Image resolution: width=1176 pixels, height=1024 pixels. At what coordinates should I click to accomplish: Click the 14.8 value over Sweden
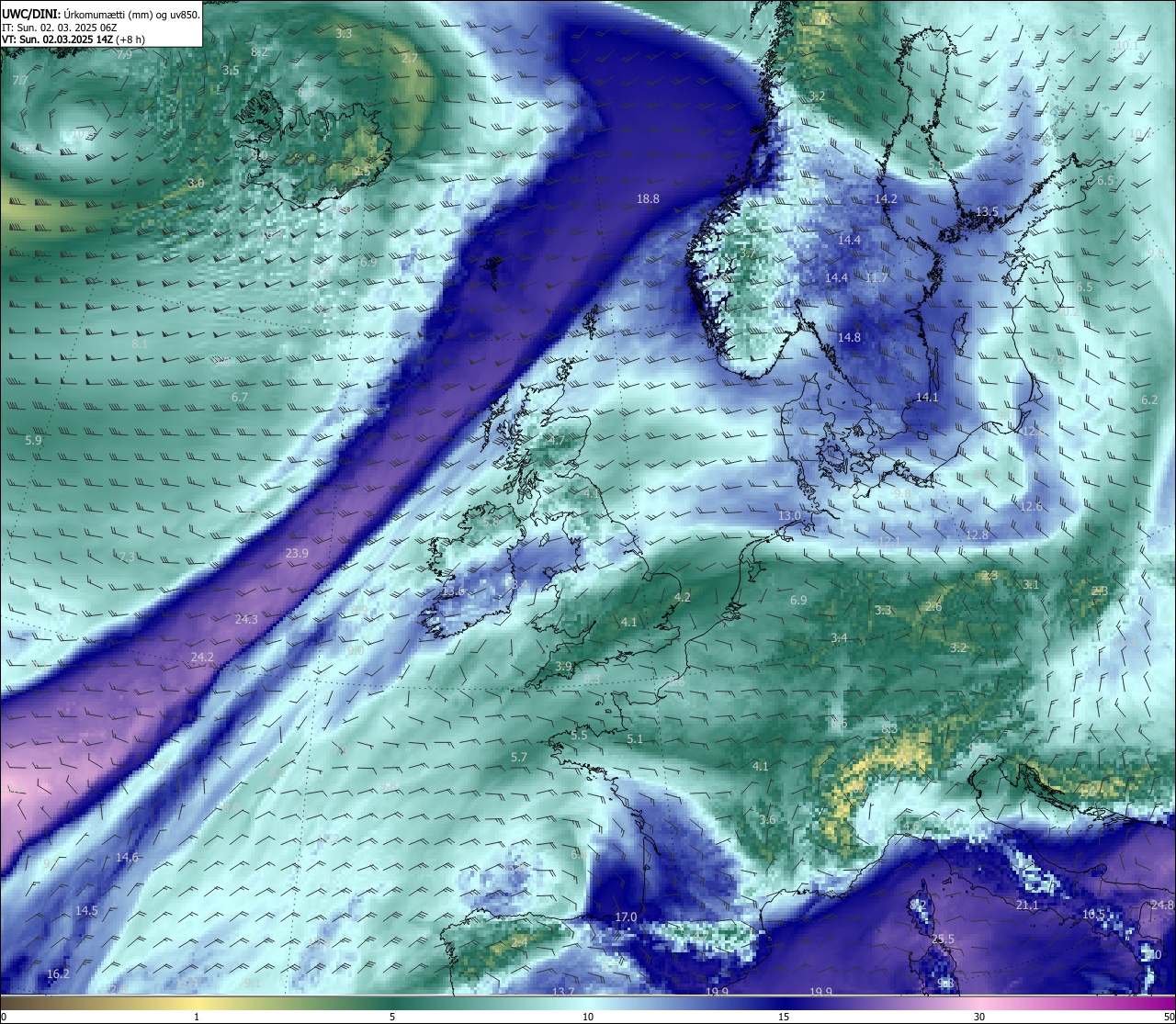tap(849, 337)
